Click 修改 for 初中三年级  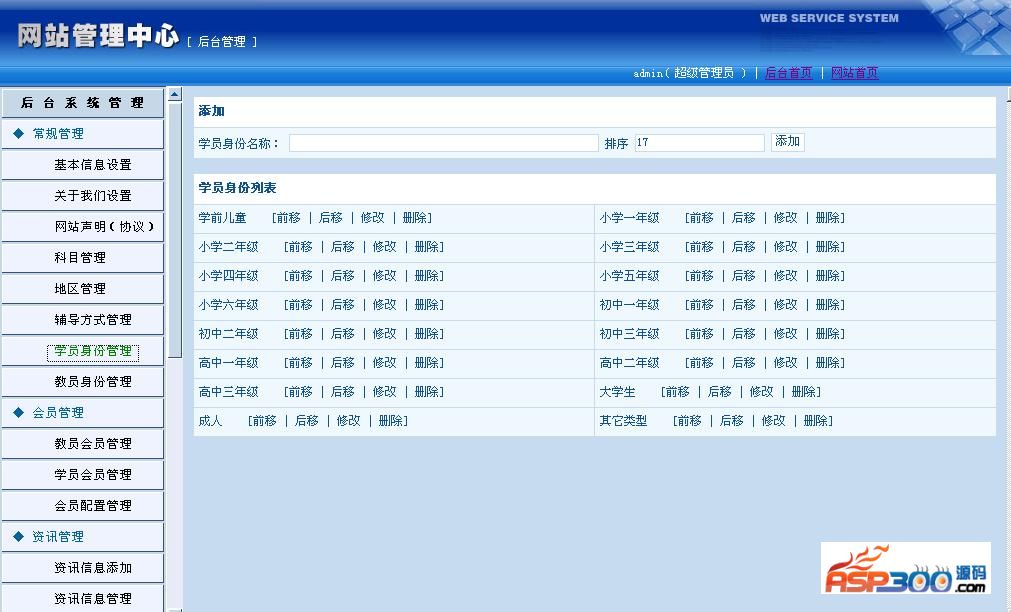click(x=785, y=334)
